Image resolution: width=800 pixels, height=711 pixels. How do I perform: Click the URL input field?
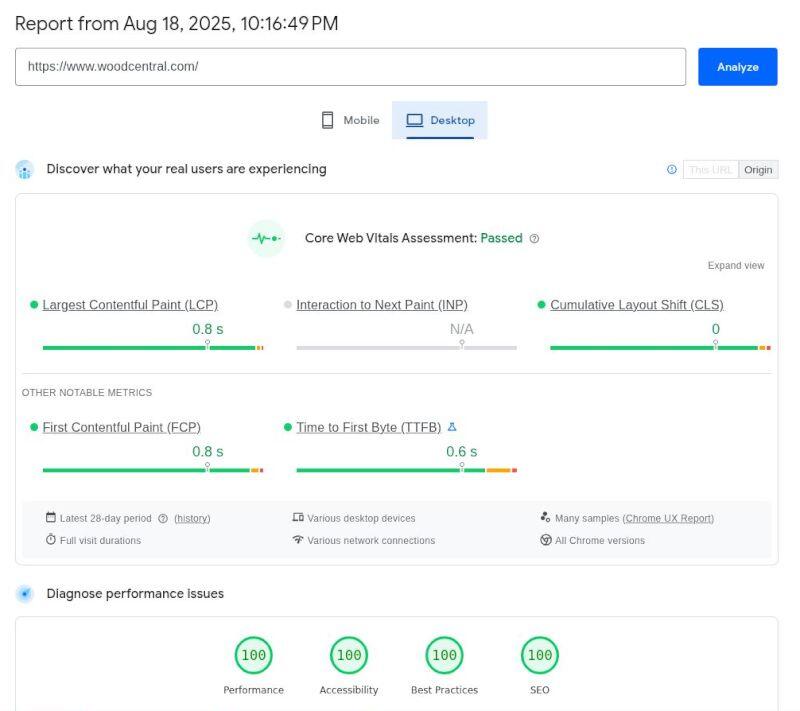[x=351, y=67]
